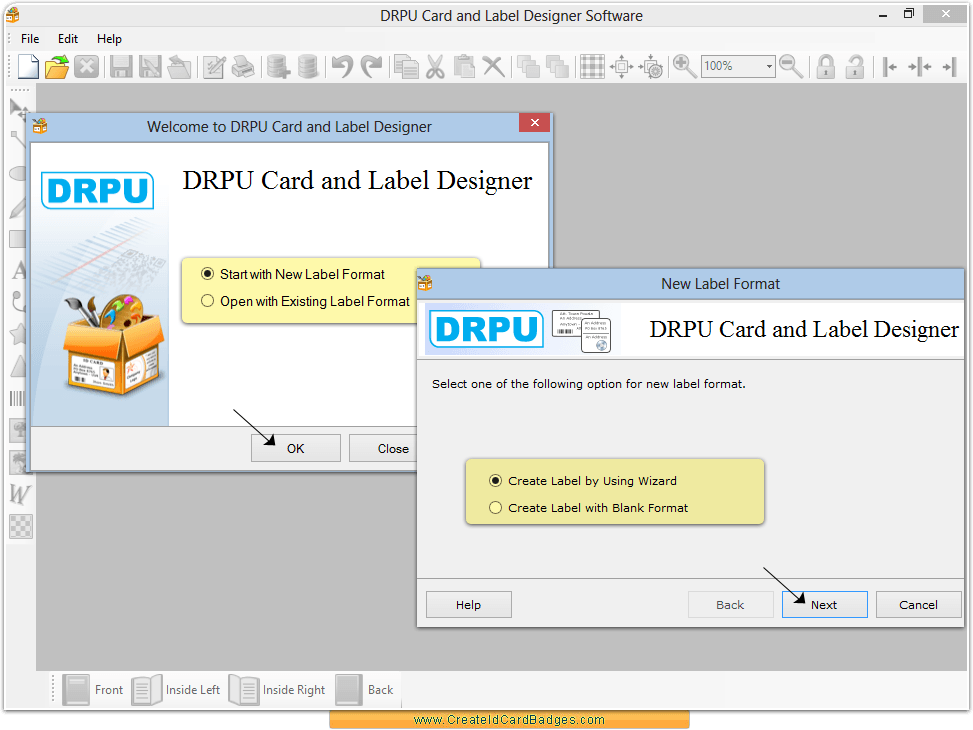
Task: Click the copy icon in toolbar
Action: [x=406, y=66]
